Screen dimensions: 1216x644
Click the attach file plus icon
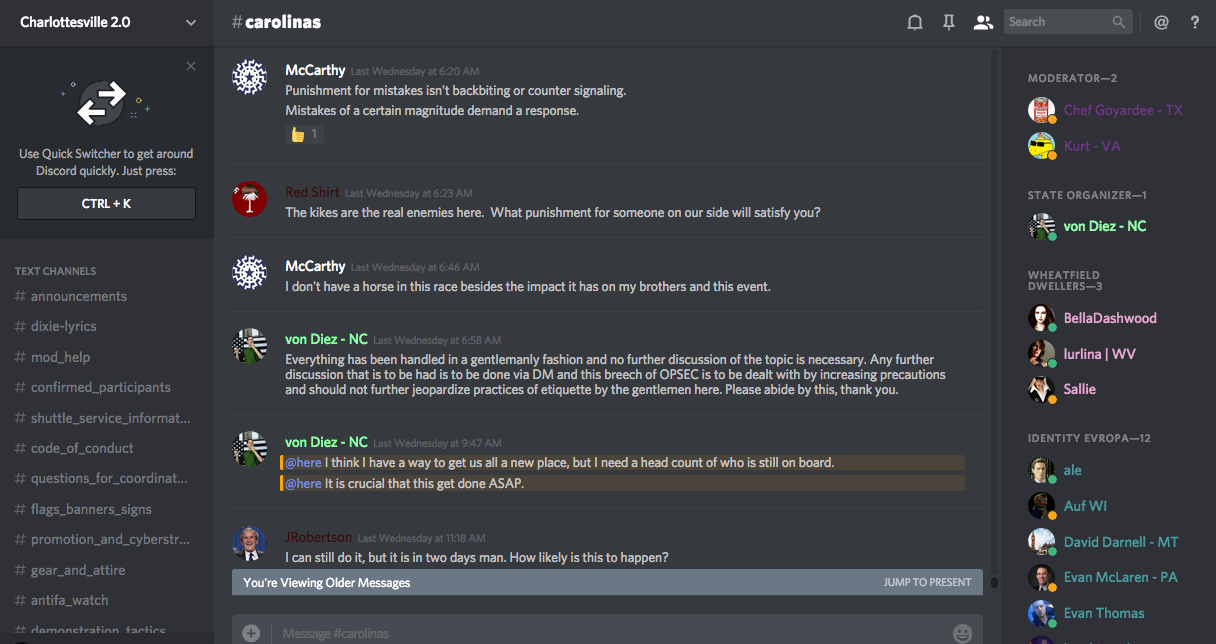coord(251,633)
